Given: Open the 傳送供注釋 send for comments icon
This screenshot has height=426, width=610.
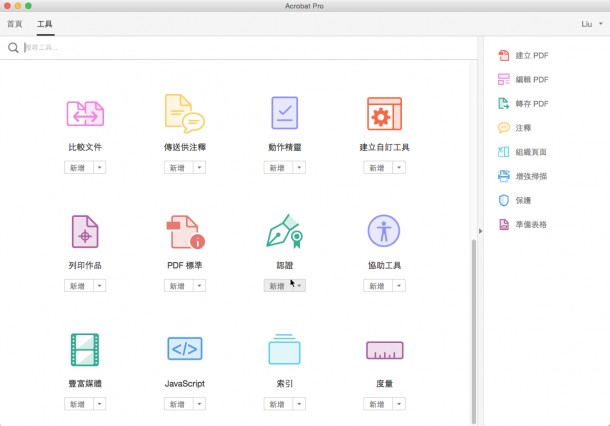Looking at the screenshot, I should pos(184,114).
